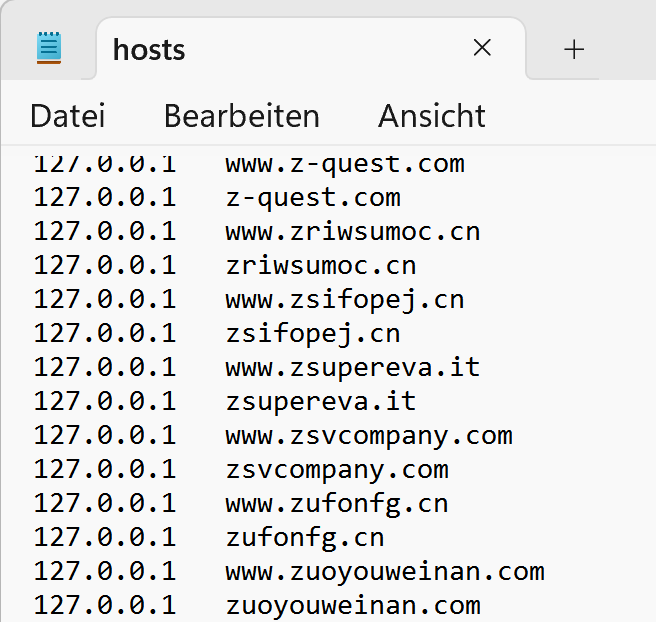Viewport: 656px width, 622px height.
Task: Place cursor at zsupereva.it without www
Action: [x=321, y=402]
